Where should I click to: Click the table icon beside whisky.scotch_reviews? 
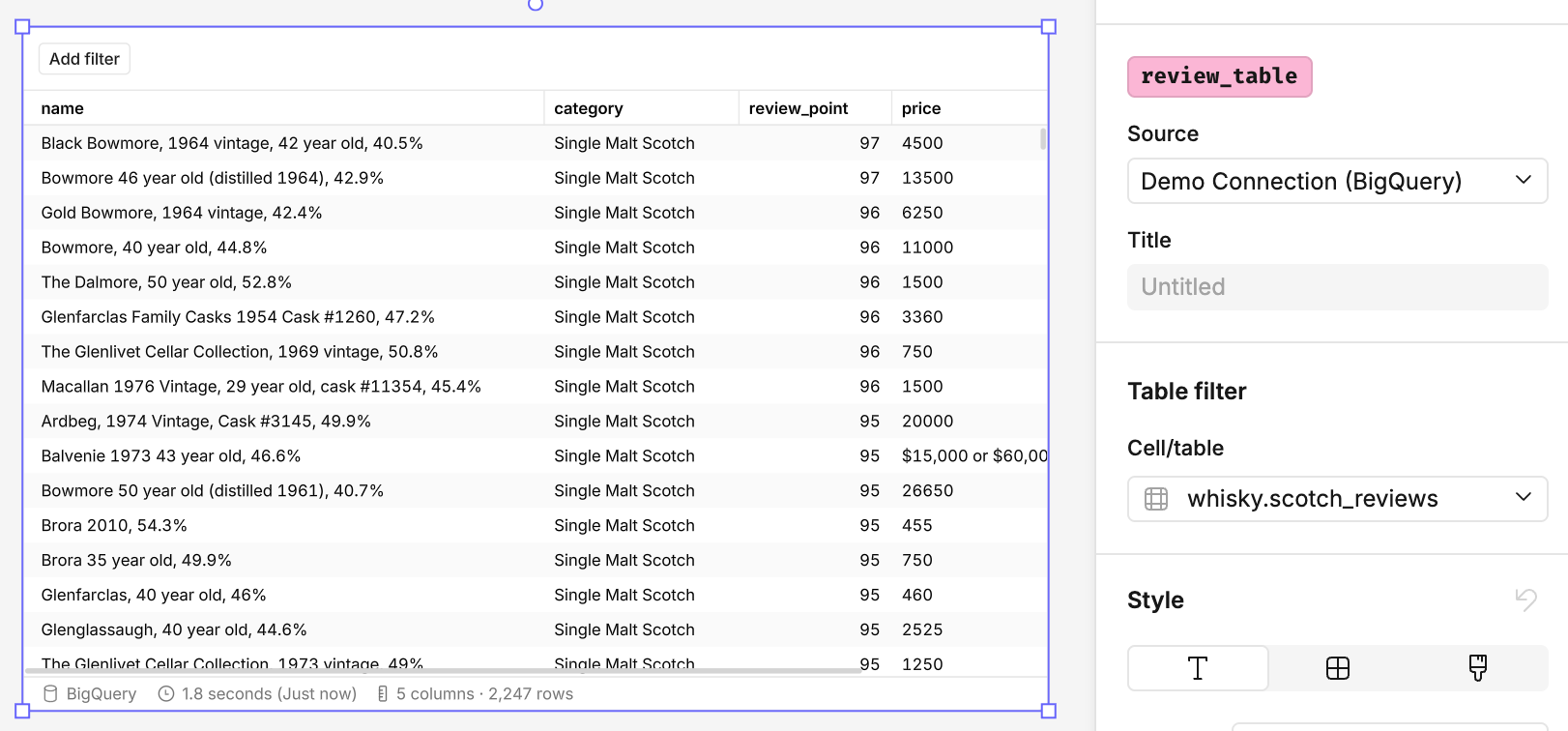tap(1156, 499)
